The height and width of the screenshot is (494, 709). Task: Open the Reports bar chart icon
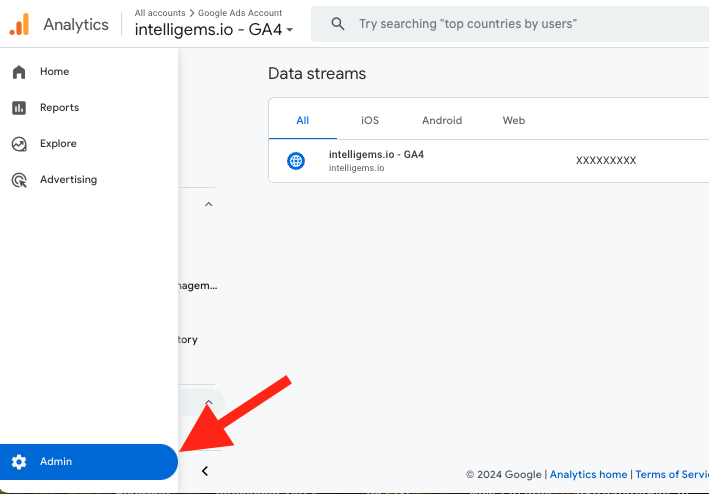pyautogui.click(x=19, y=108)
